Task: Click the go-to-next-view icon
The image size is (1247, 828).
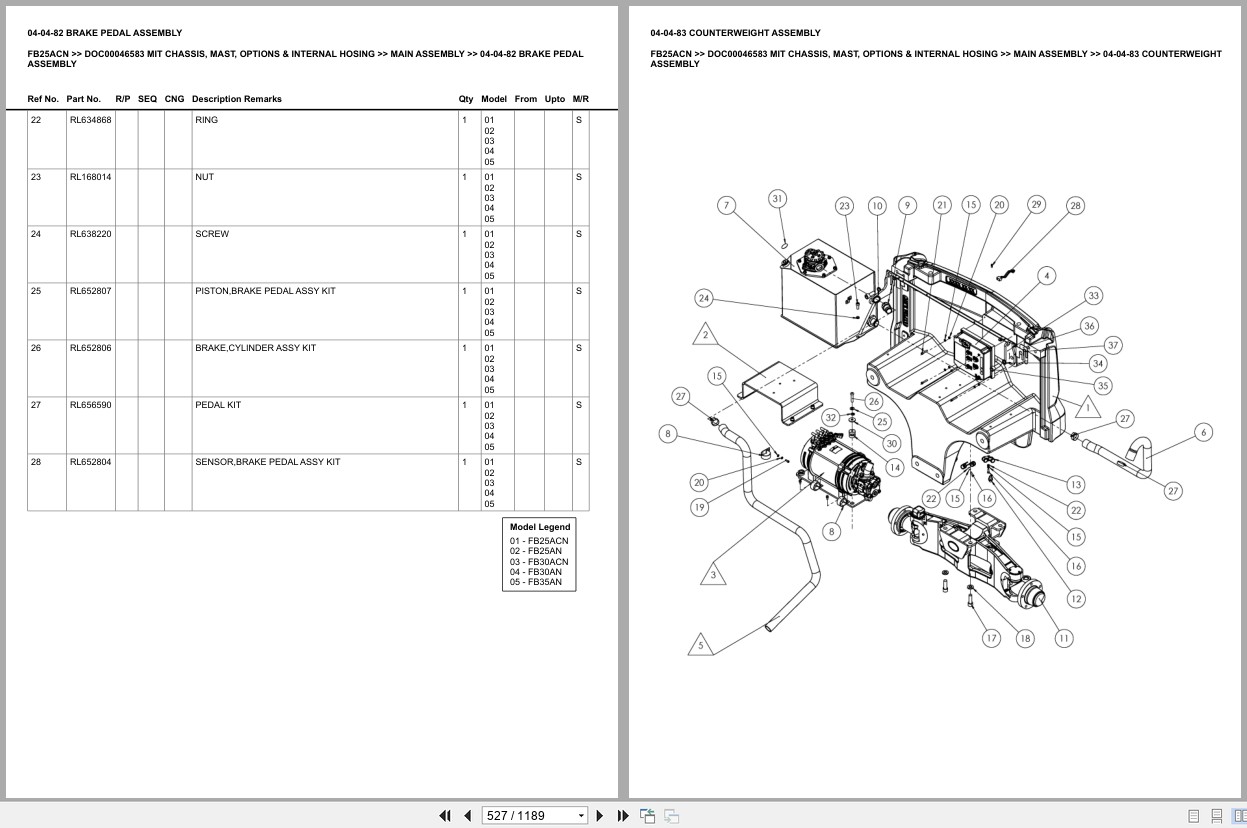Action: click(x=671, y=816)
